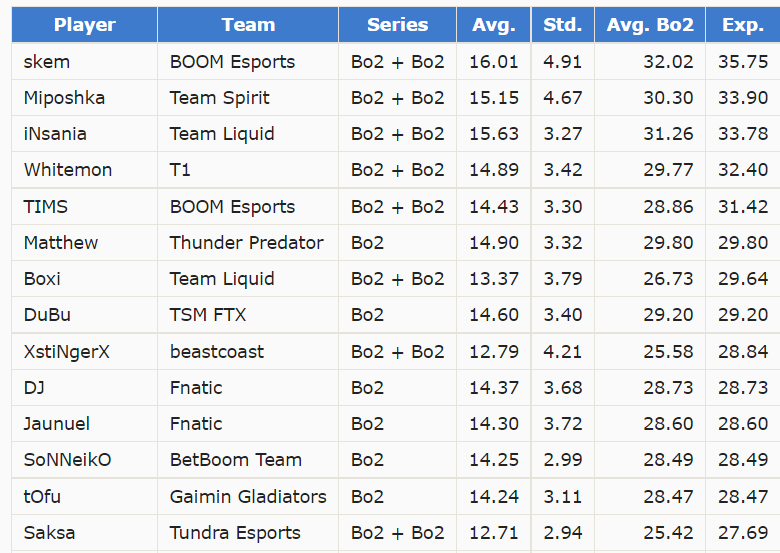Sort by Avg. Bo2 column header
The width and height of the screenshot is (780, 553).
tap(650, 25)
